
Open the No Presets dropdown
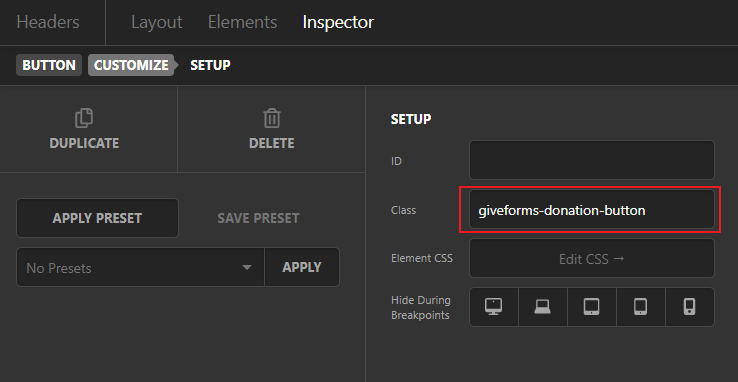(x=140, y=267)
